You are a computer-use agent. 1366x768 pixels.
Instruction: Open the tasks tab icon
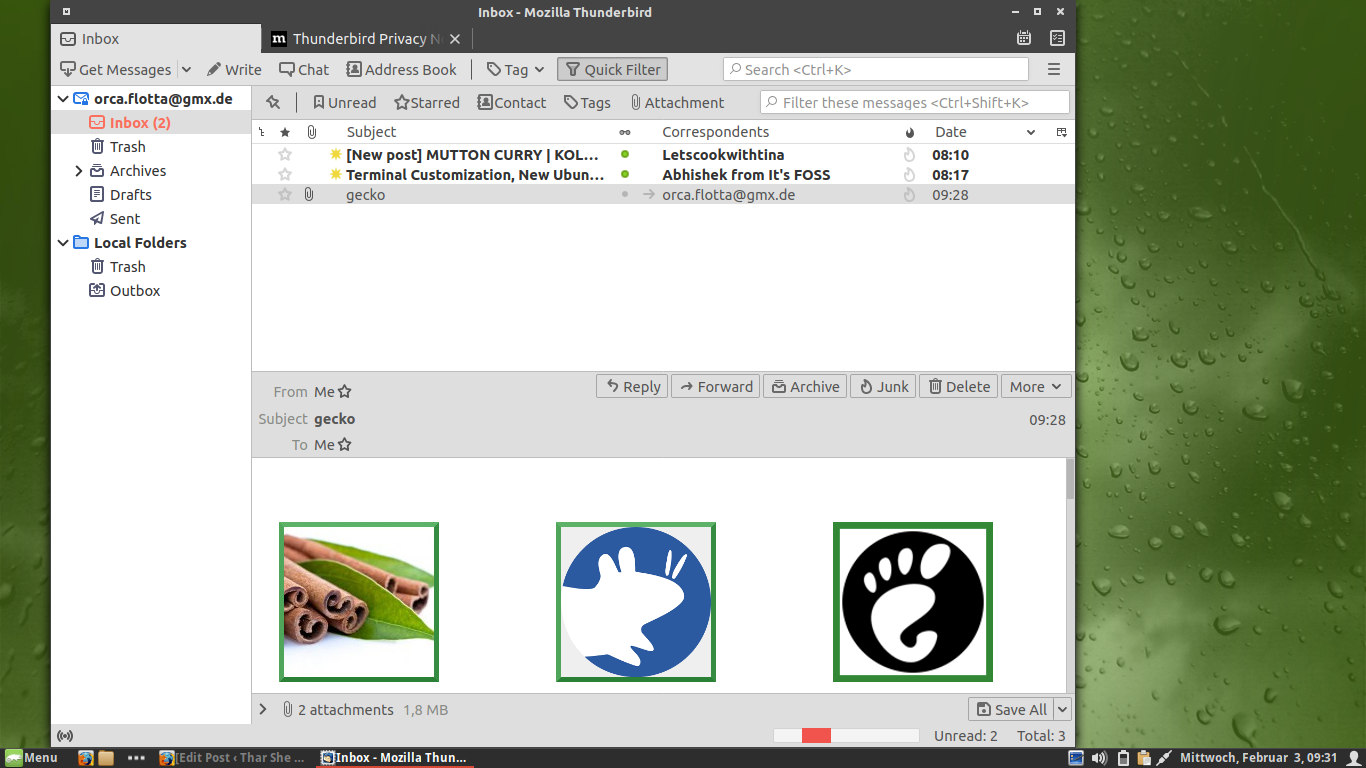(x=1058, y=38)
